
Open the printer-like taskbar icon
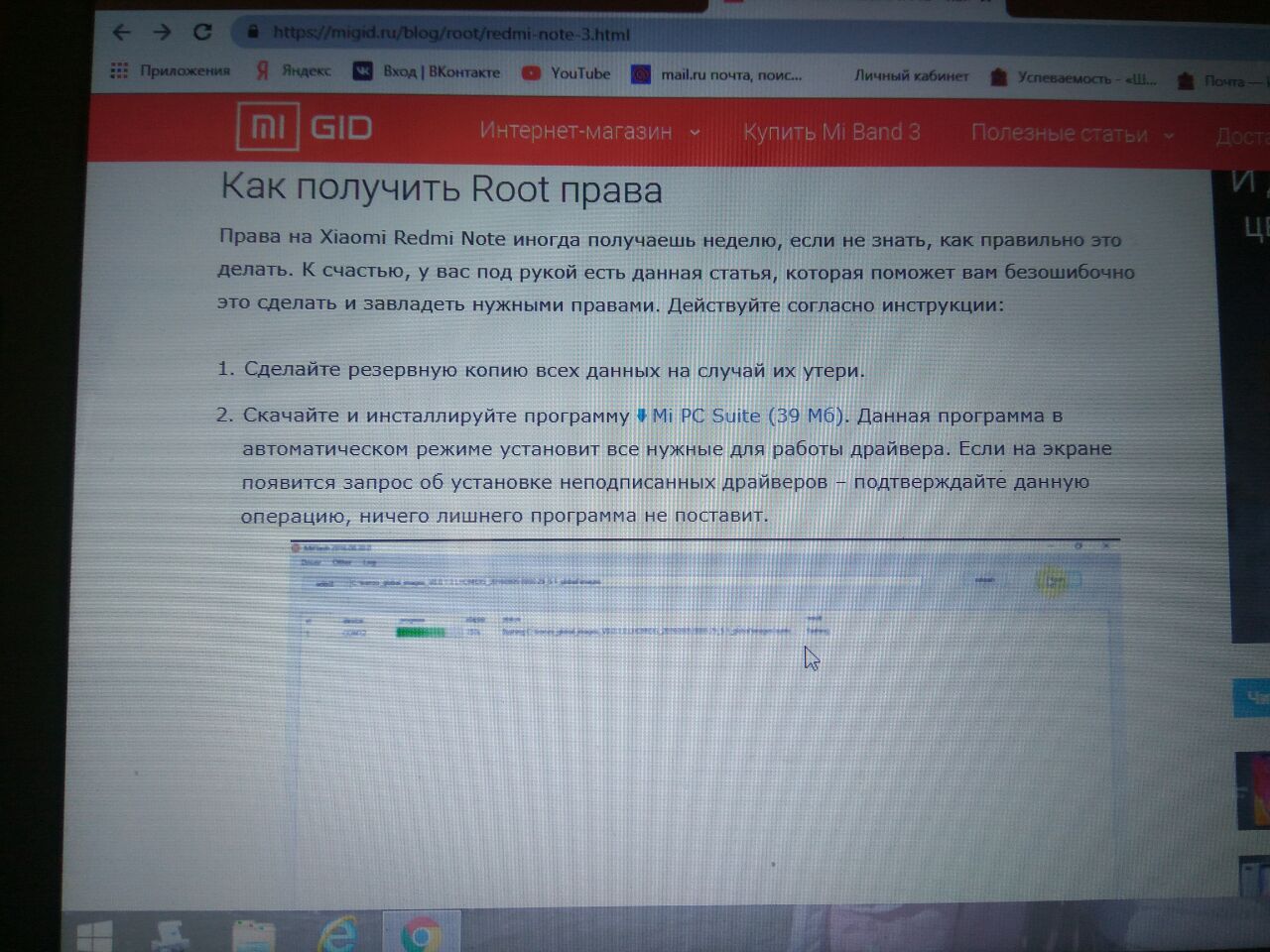click(x=171, y=935)
